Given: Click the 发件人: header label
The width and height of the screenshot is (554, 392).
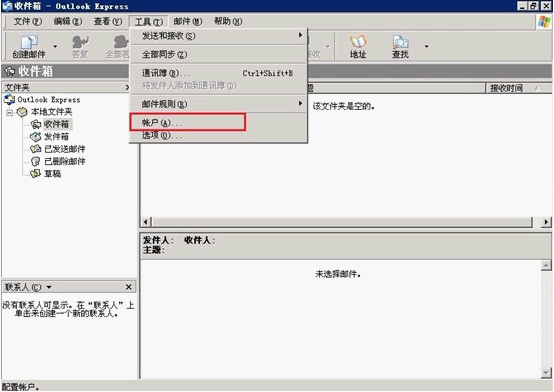Looking at the screenshot, I should click(158, 240).
